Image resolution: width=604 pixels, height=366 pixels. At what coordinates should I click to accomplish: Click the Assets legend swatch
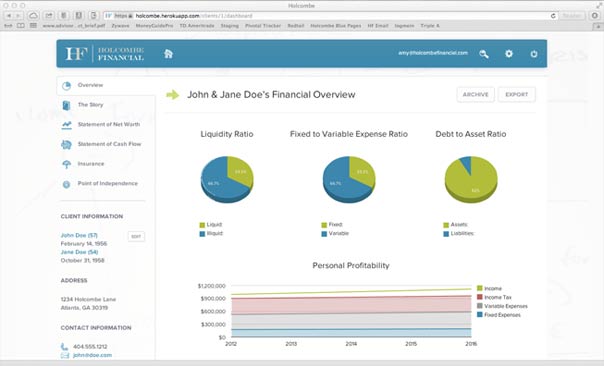(x=446, y=225)
